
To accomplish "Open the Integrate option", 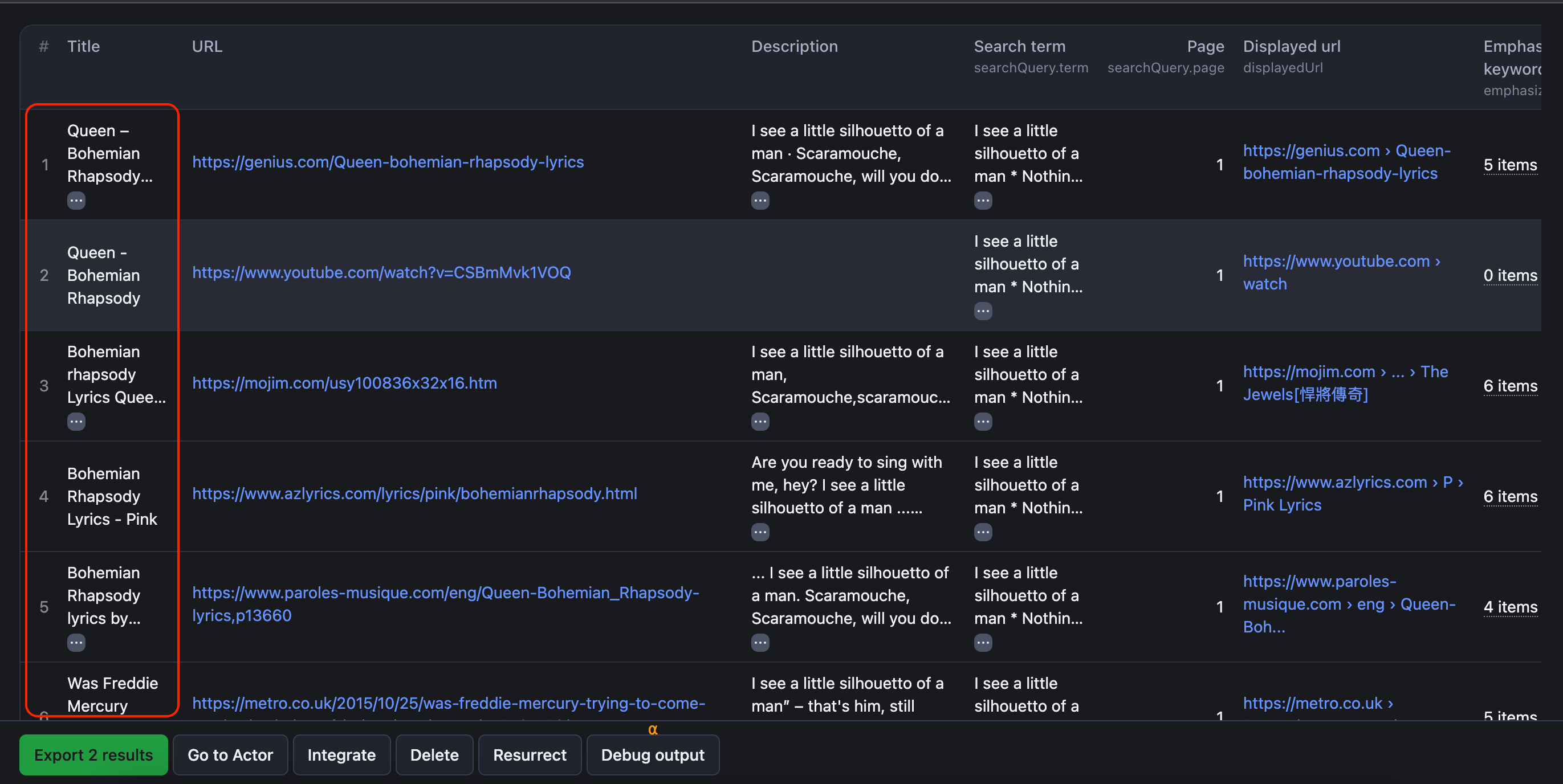I will click(x=341, y=755).
